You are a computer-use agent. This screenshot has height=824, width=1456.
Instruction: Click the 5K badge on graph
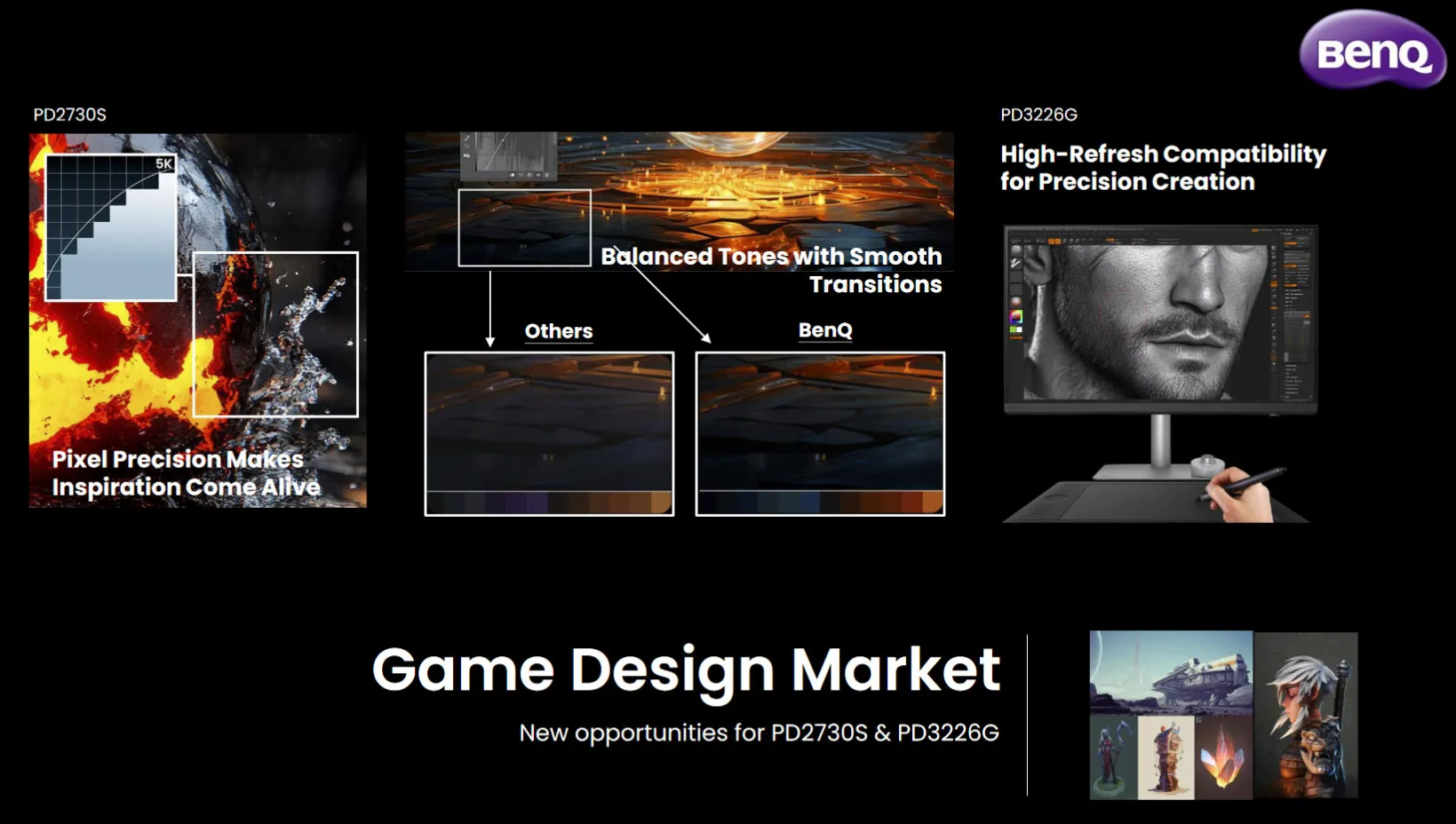163,163
